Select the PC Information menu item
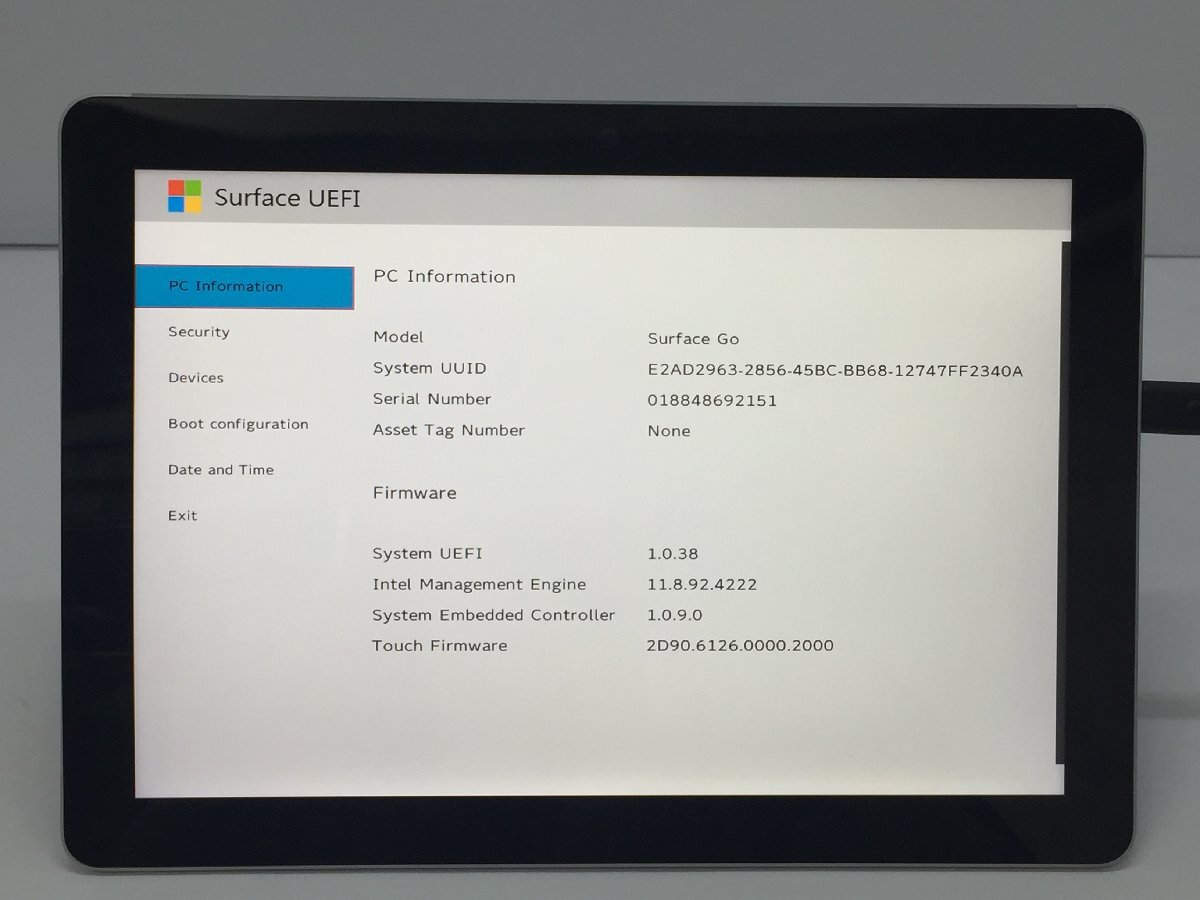This screenshot has height=900, width=1200. pos(245,287)
